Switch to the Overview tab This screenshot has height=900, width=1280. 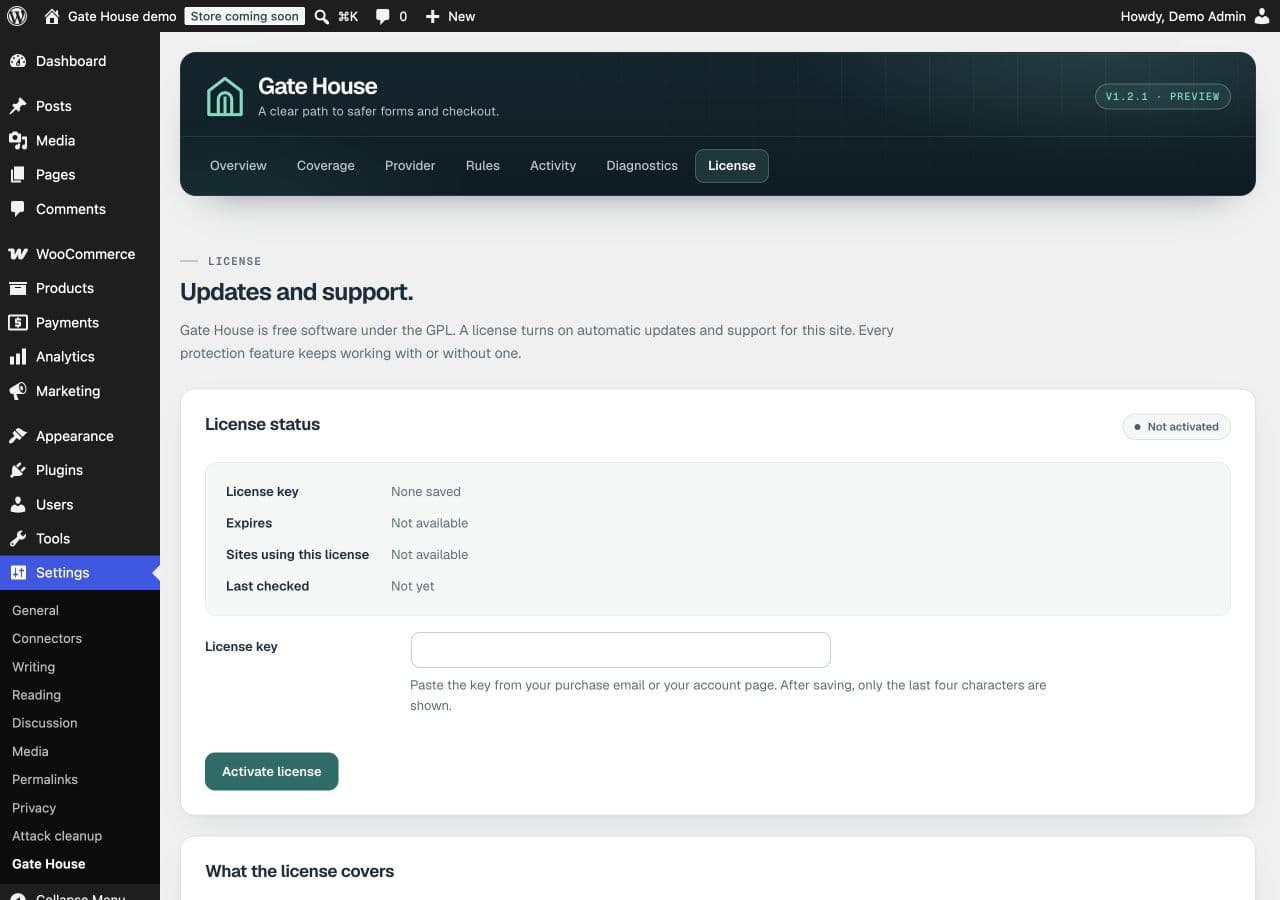pos(238,166)
